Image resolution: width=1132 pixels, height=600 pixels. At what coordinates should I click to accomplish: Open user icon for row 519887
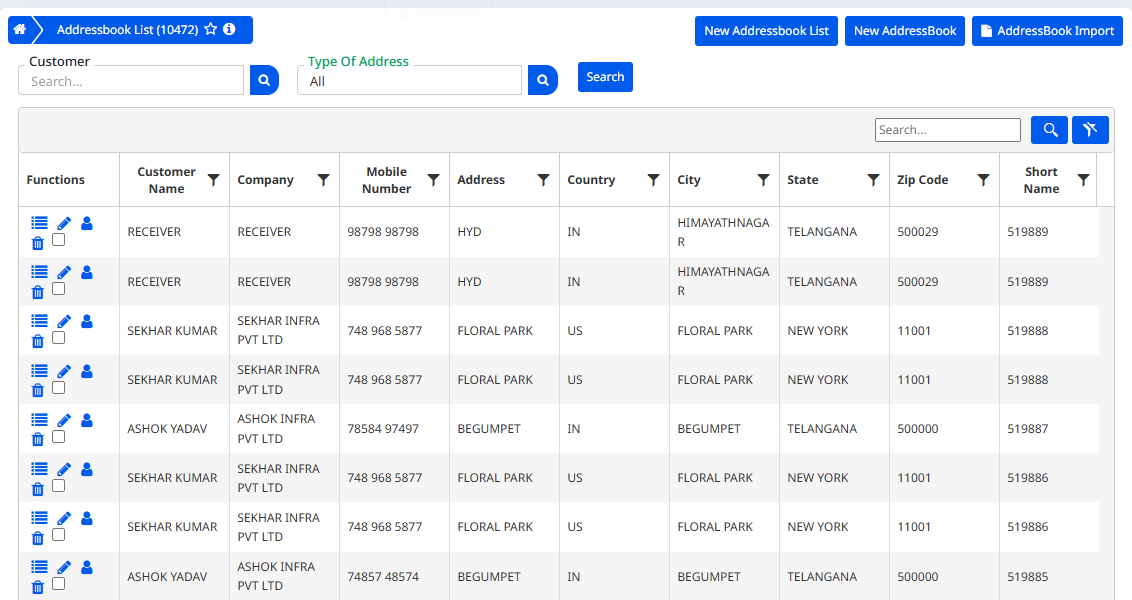point(87,419)
